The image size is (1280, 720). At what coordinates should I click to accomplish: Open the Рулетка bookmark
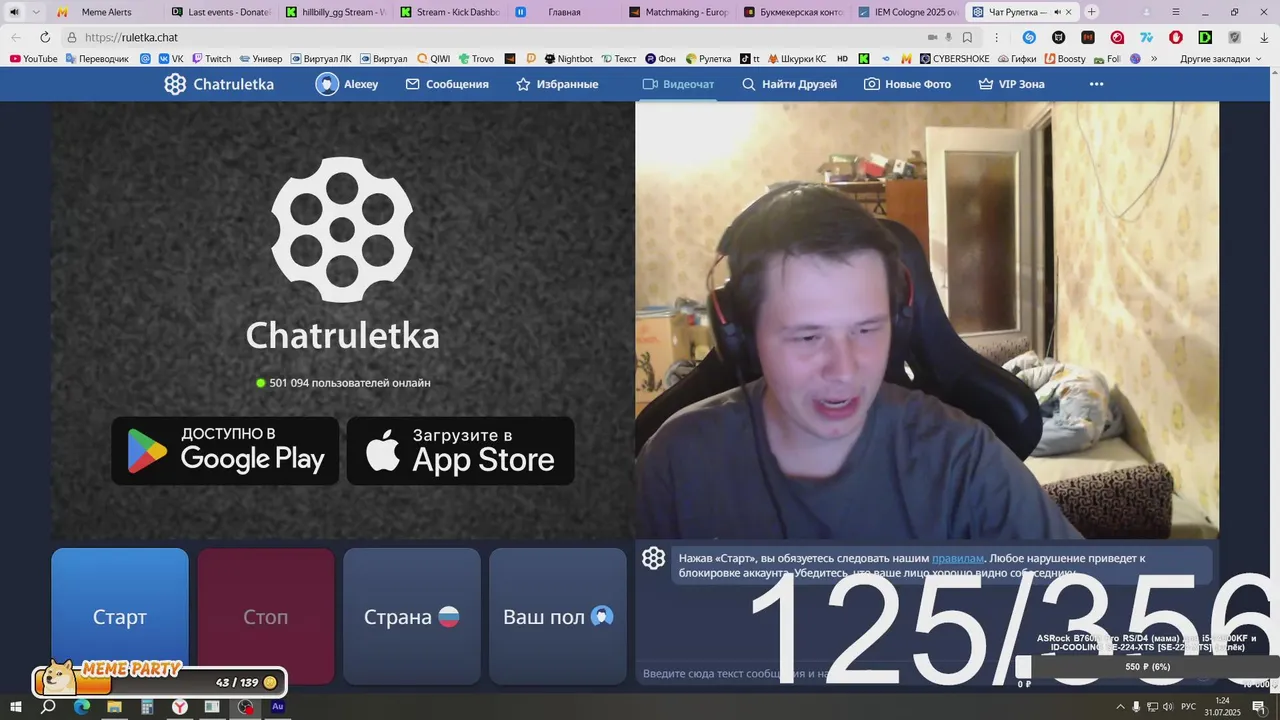(708, 59)
